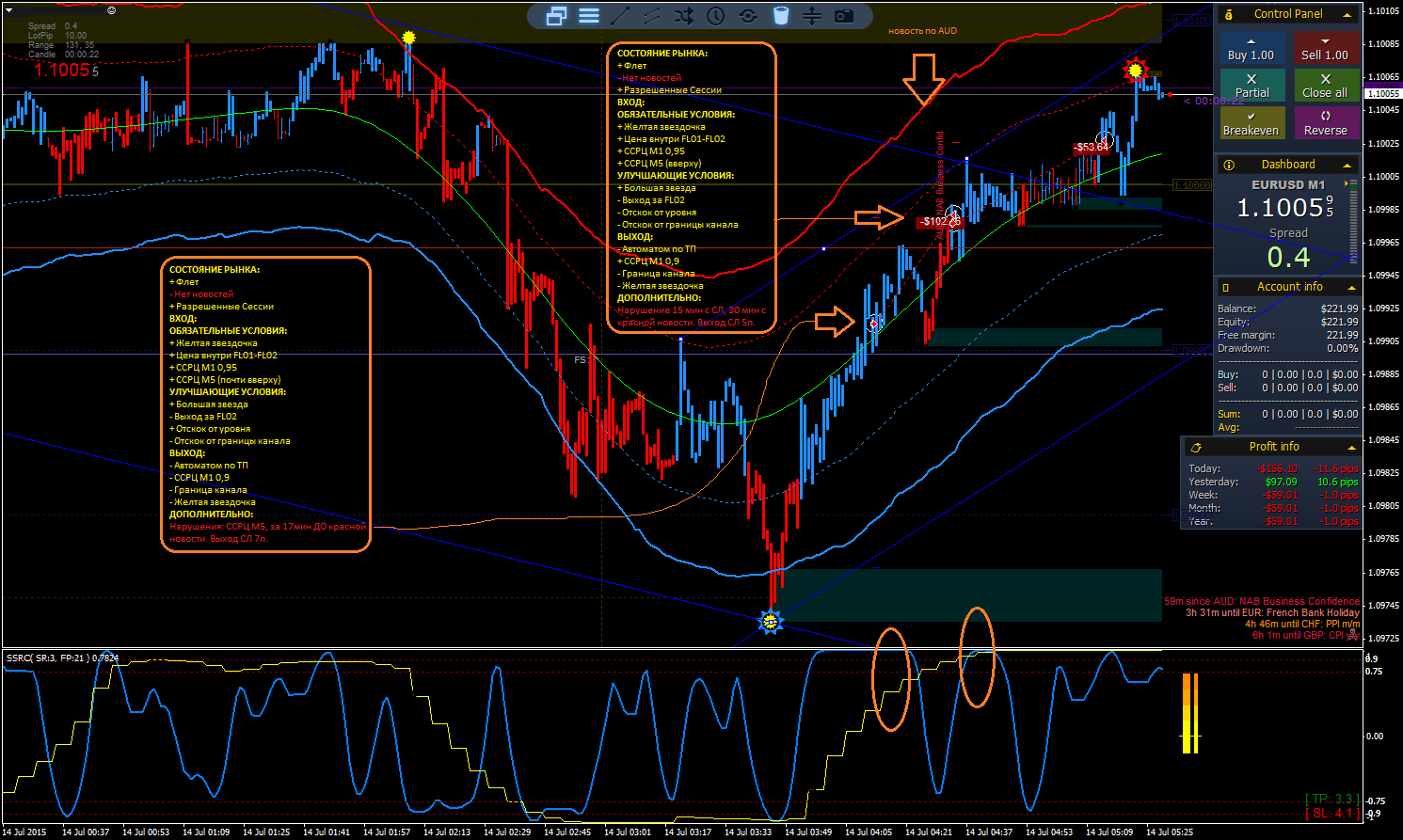Click the info icon beside Dashboard
This screenshot has width=1403, height=840.
click(1229, 165)
